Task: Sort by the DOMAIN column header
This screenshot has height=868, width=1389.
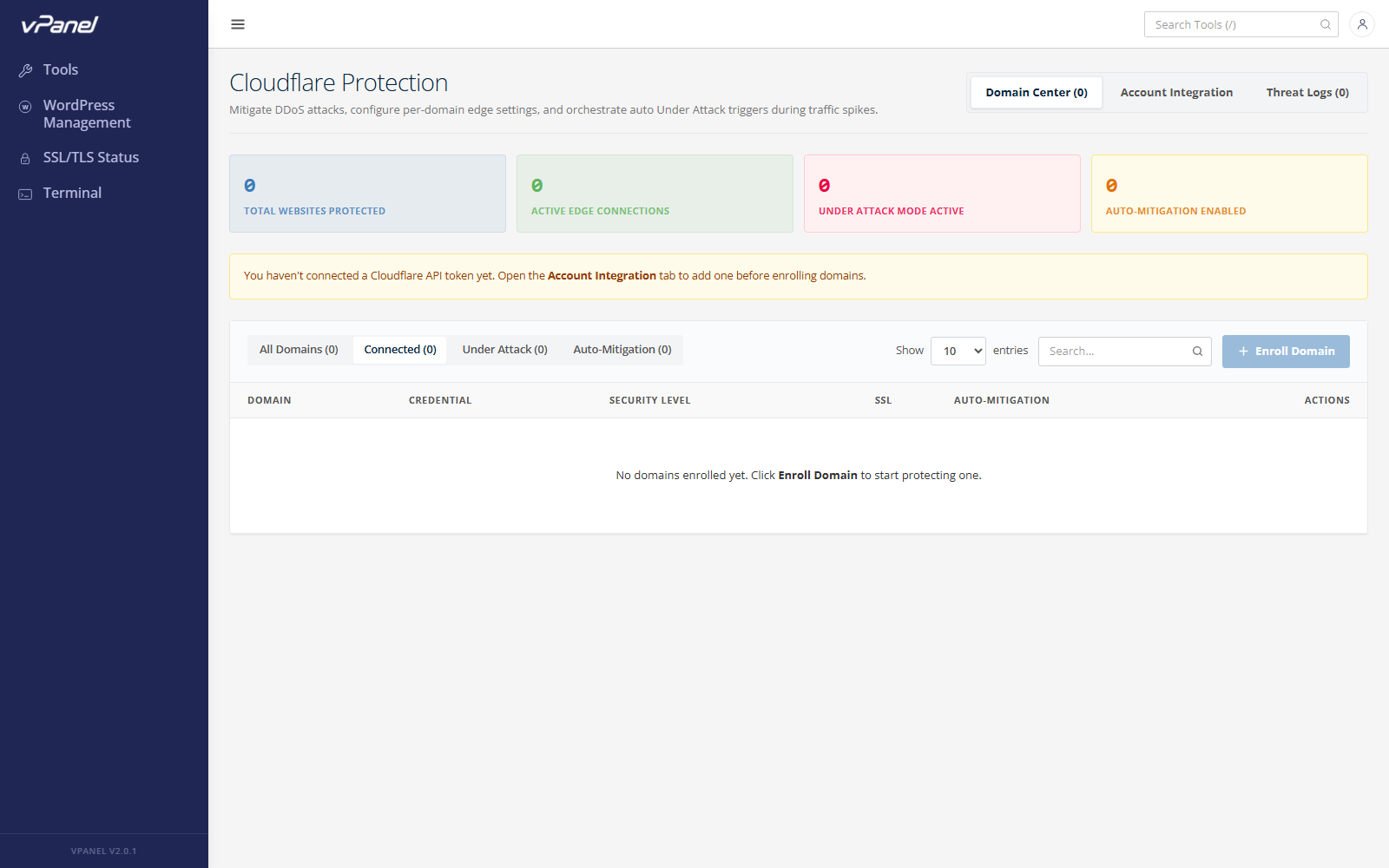Action: (x=269, y=400)
